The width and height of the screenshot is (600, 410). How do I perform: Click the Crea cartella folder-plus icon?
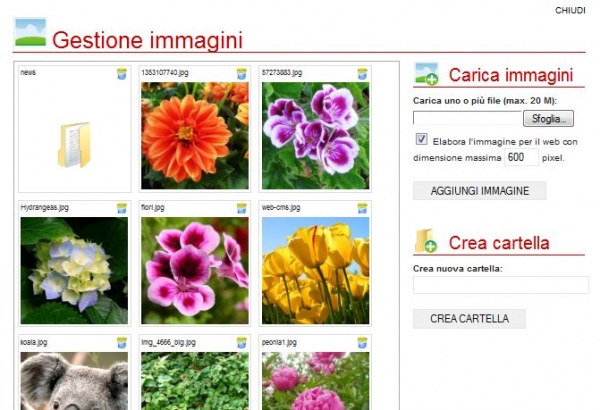pos(426,241)
